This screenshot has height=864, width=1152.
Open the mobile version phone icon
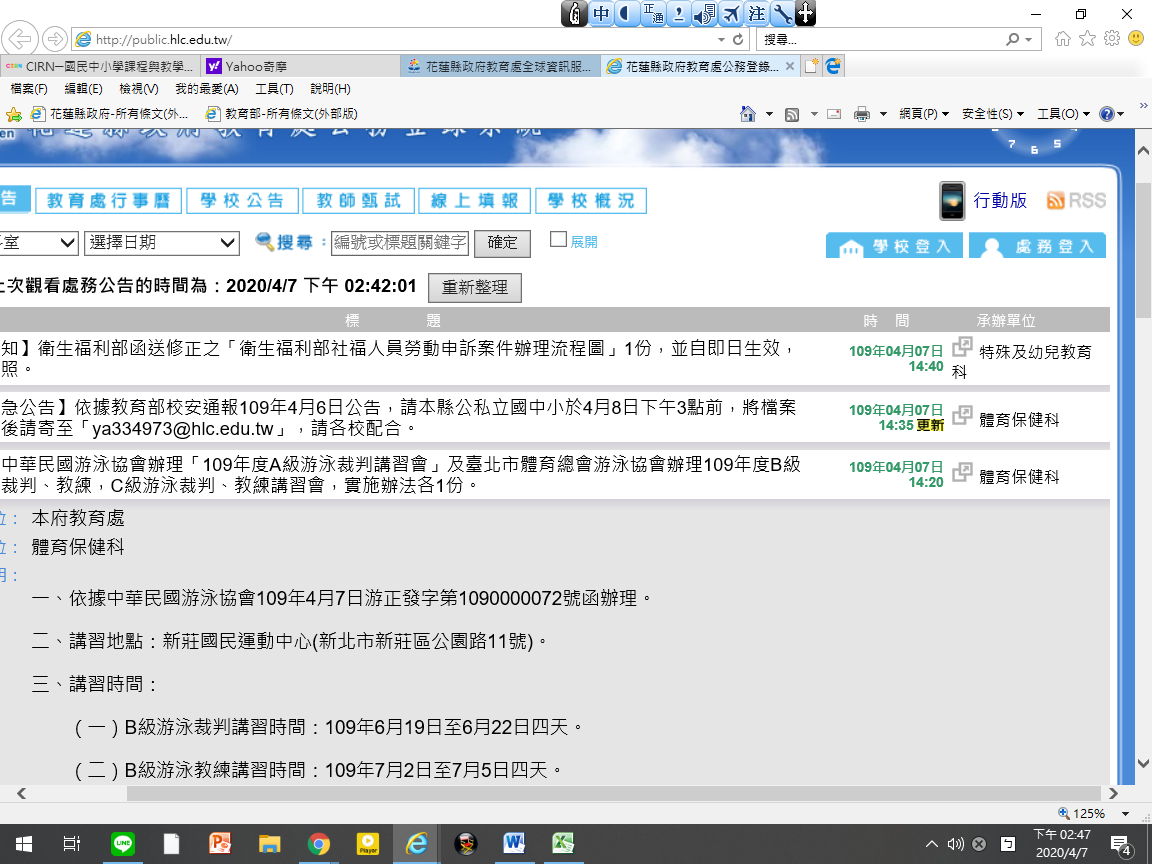coord(952,201)
